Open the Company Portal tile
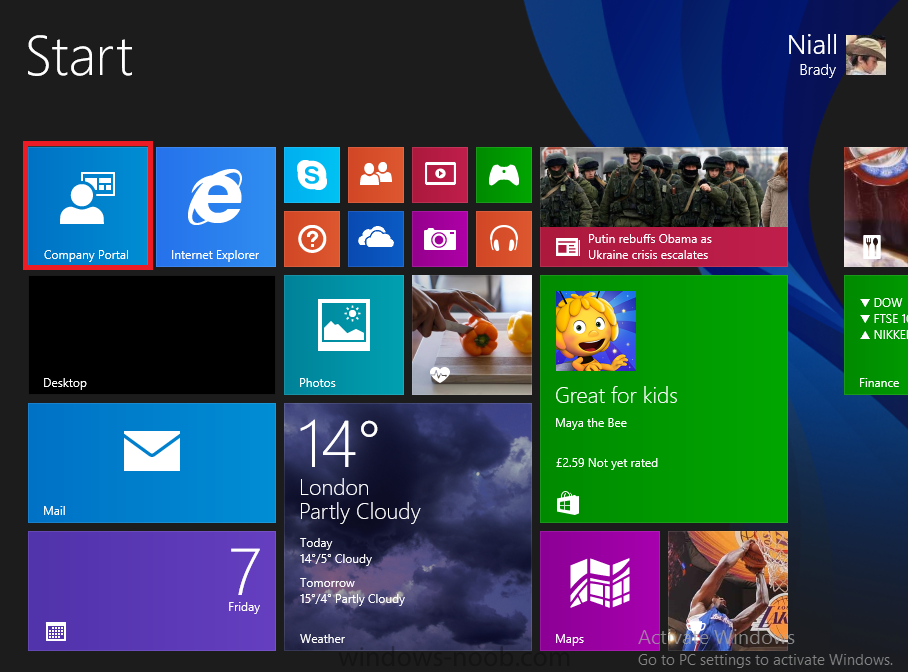Screen dimensions: 908x672 point(88,206)
